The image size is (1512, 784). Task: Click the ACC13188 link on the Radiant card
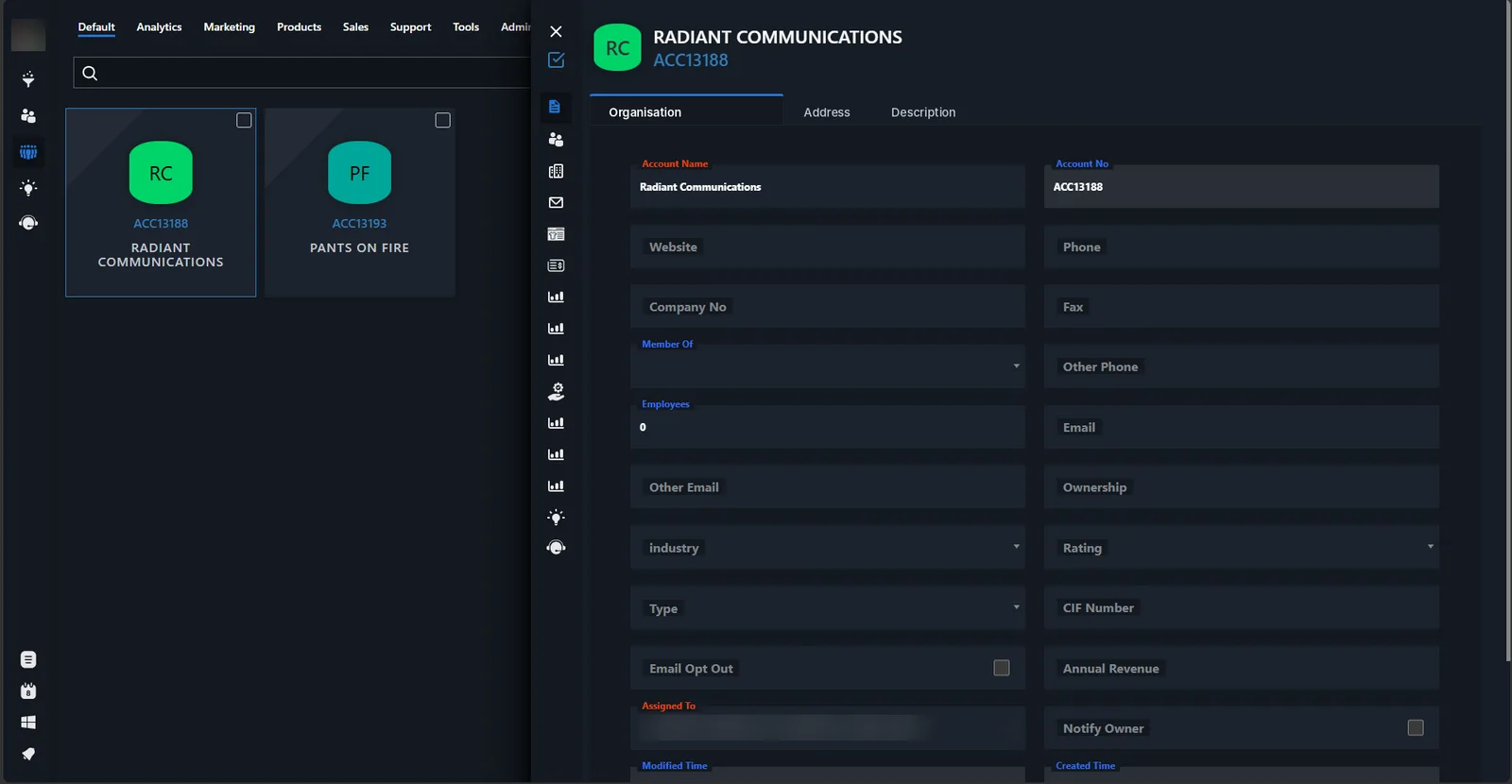[x=161, y=224]
